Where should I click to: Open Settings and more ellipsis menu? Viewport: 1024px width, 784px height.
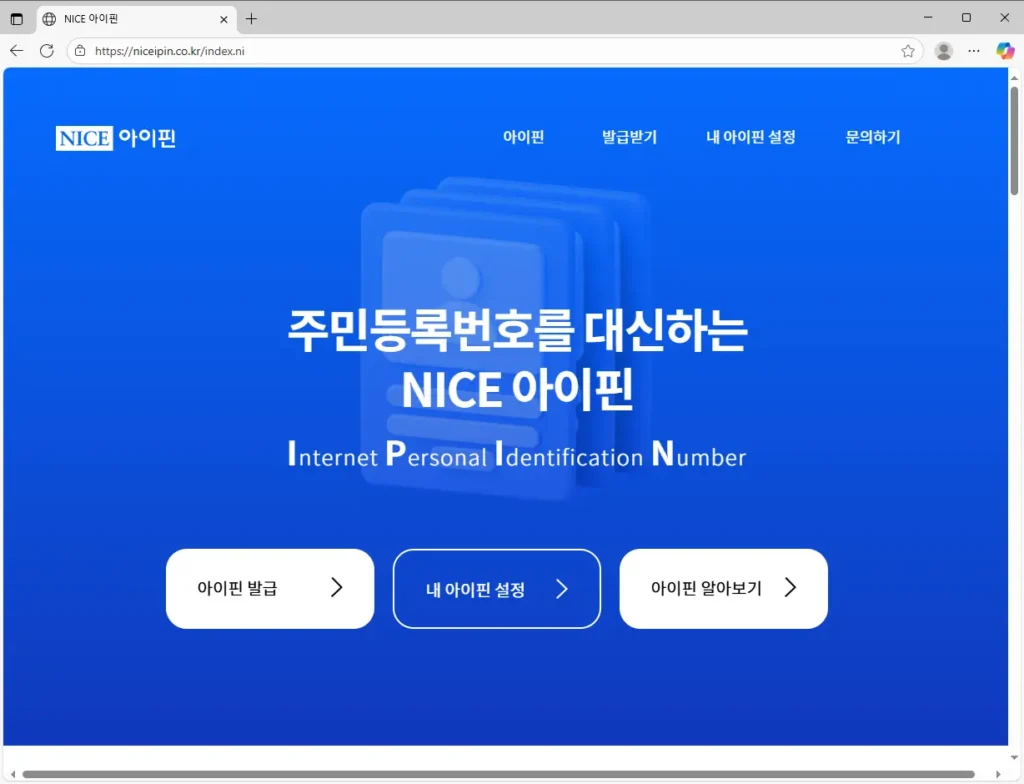[974, 51]
